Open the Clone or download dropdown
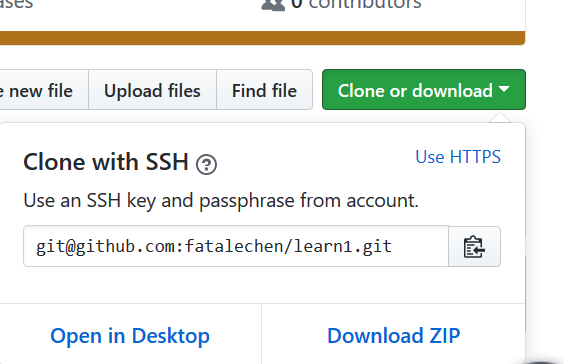 424,90
